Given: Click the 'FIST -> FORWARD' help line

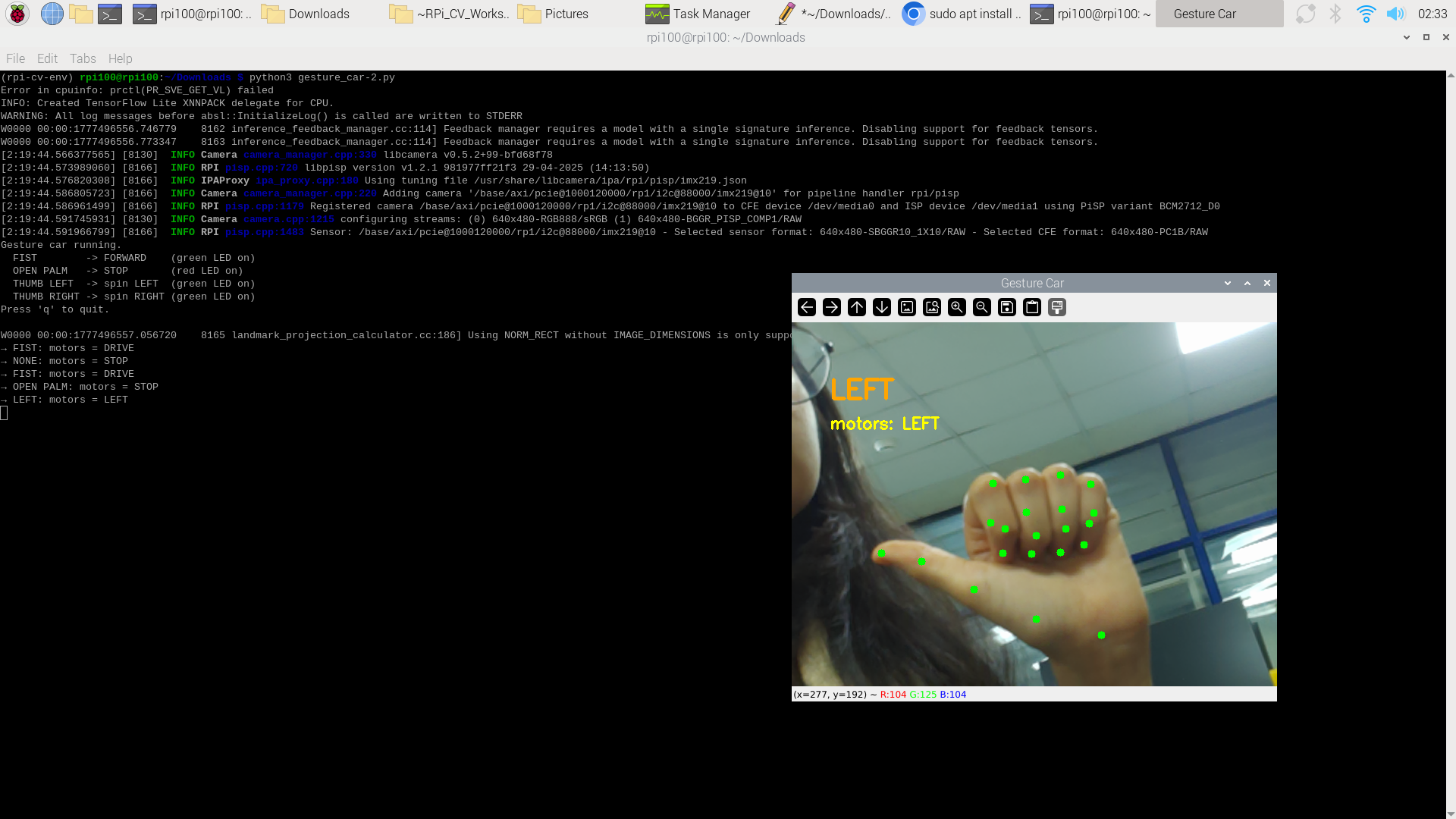Looking at the screenshot, I should point(134,258).
